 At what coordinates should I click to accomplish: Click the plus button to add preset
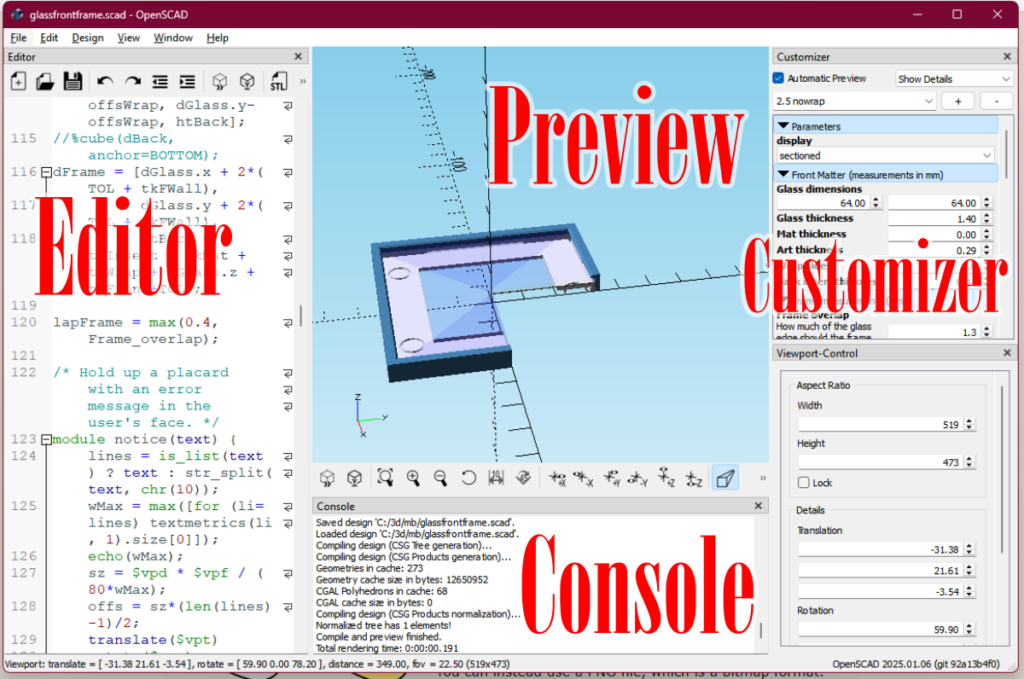click(957, 101)
